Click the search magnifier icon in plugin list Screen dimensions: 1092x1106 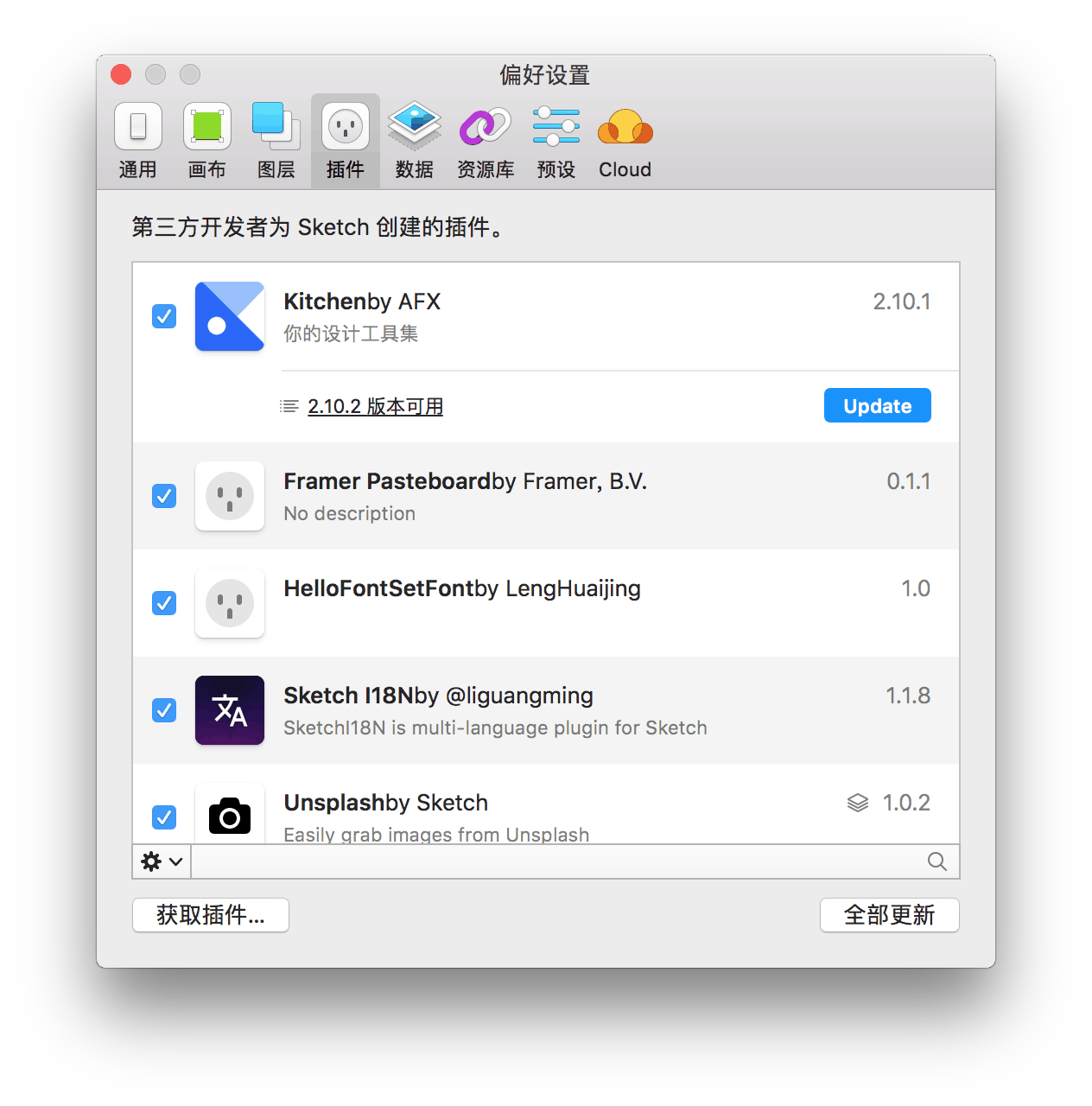(936, 861)
